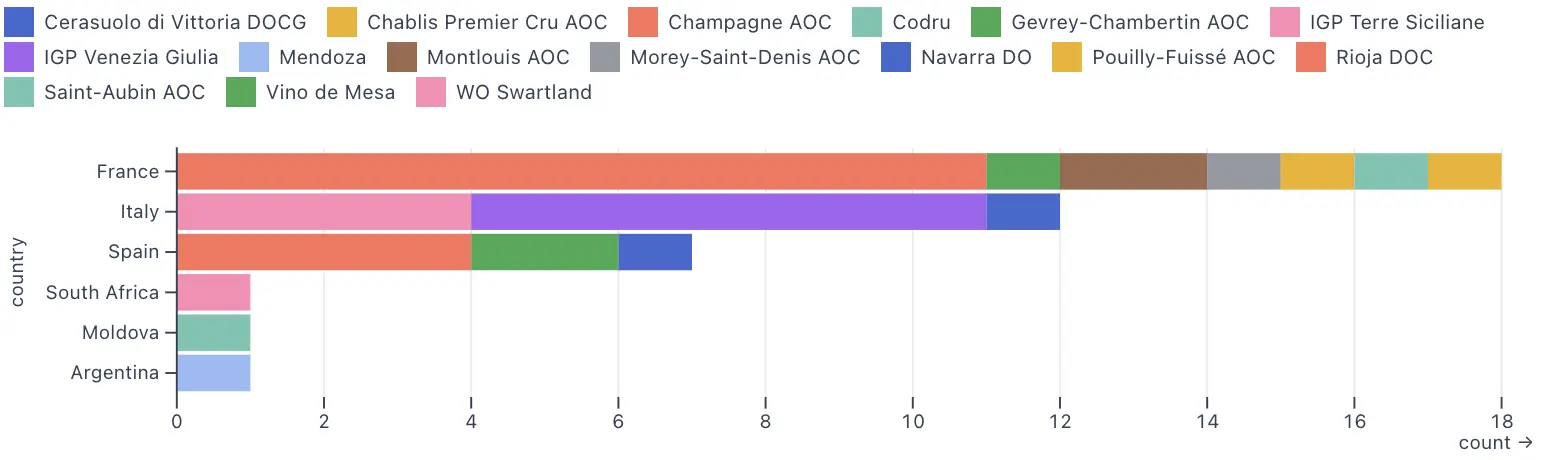The image size is (1544, 460).
Task: Click the Cerasuolo di Vittoria DOCG legend swatch
Action: click(20, 22)
